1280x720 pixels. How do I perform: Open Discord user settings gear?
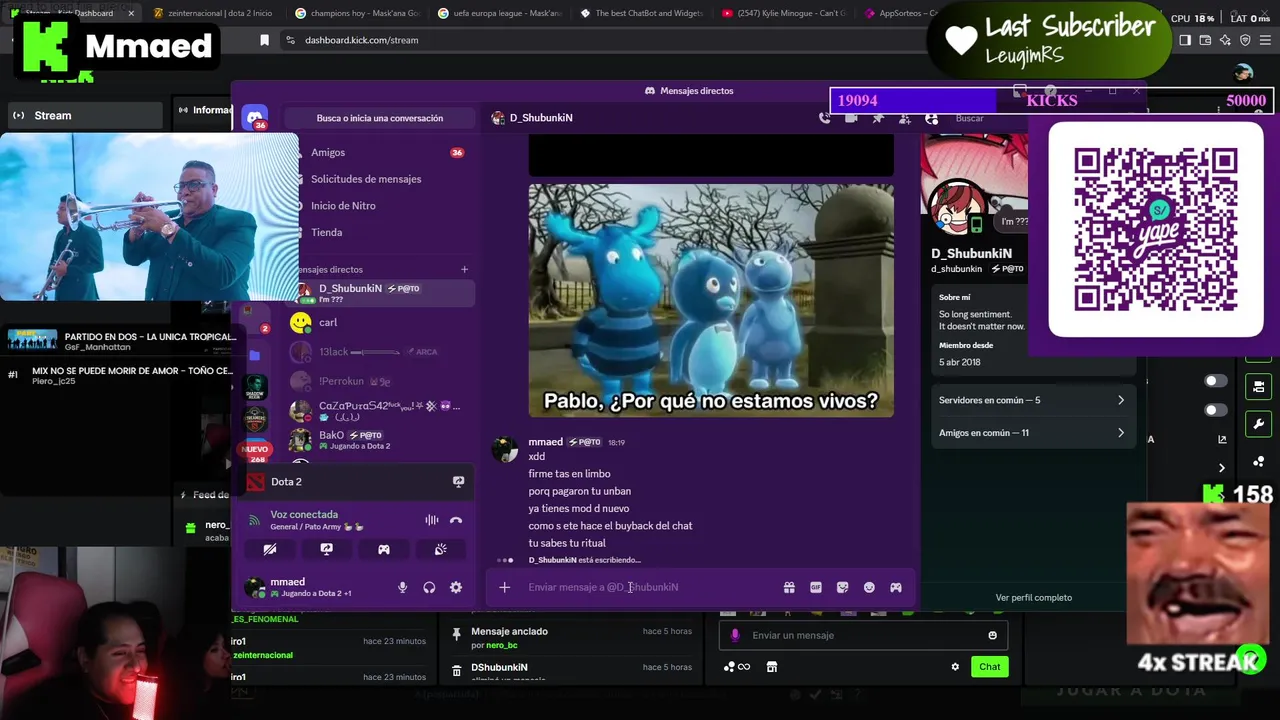tap(456, 587)
